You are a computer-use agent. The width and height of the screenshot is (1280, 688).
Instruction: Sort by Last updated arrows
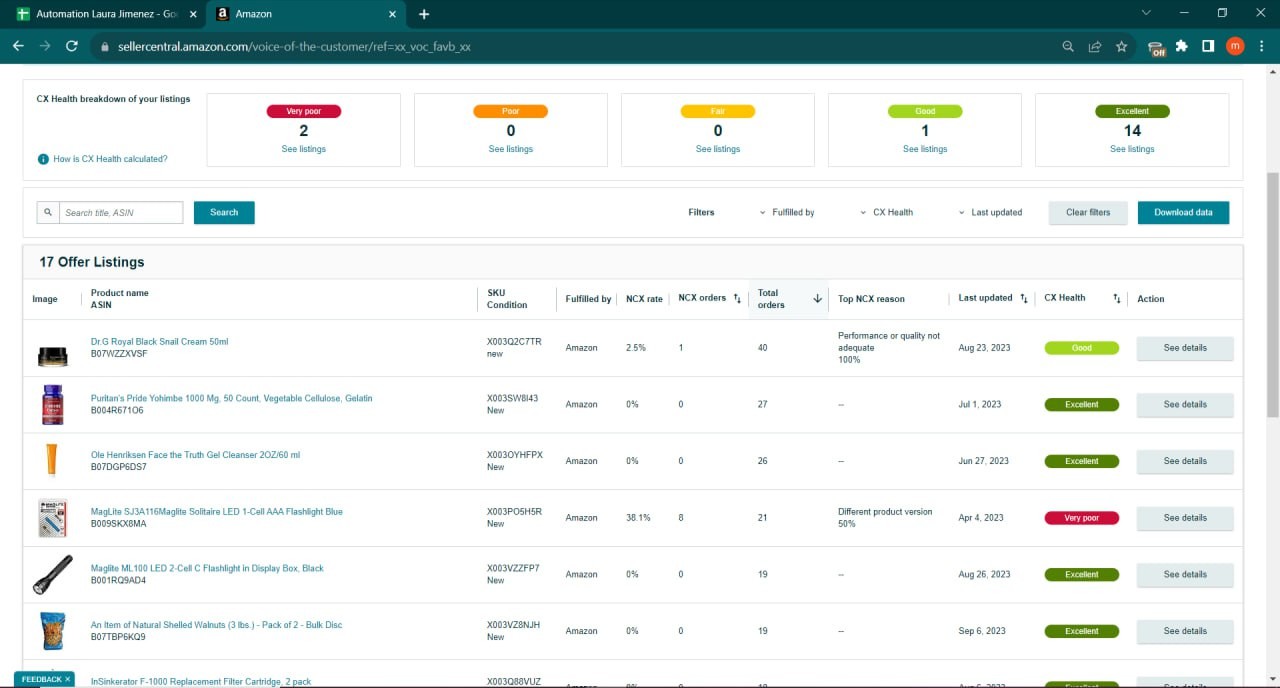click(1023, 298)
